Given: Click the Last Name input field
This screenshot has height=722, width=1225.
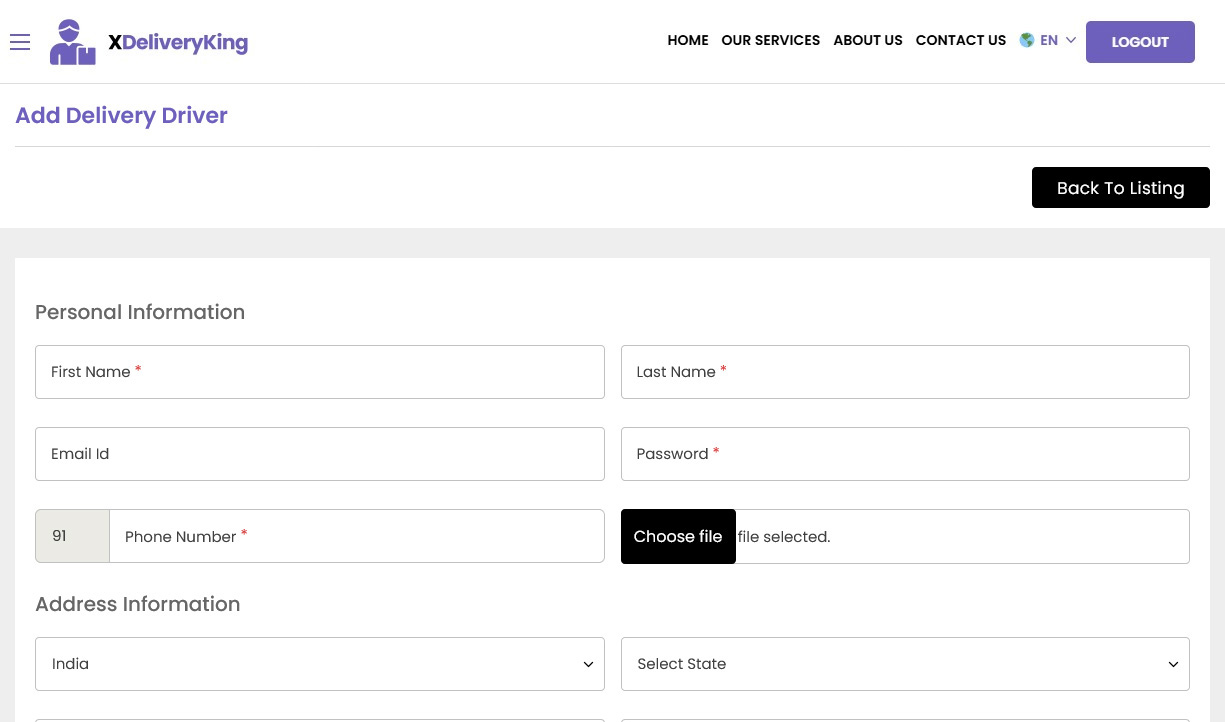Looking at the screenshot, I should tap(905, 372).
